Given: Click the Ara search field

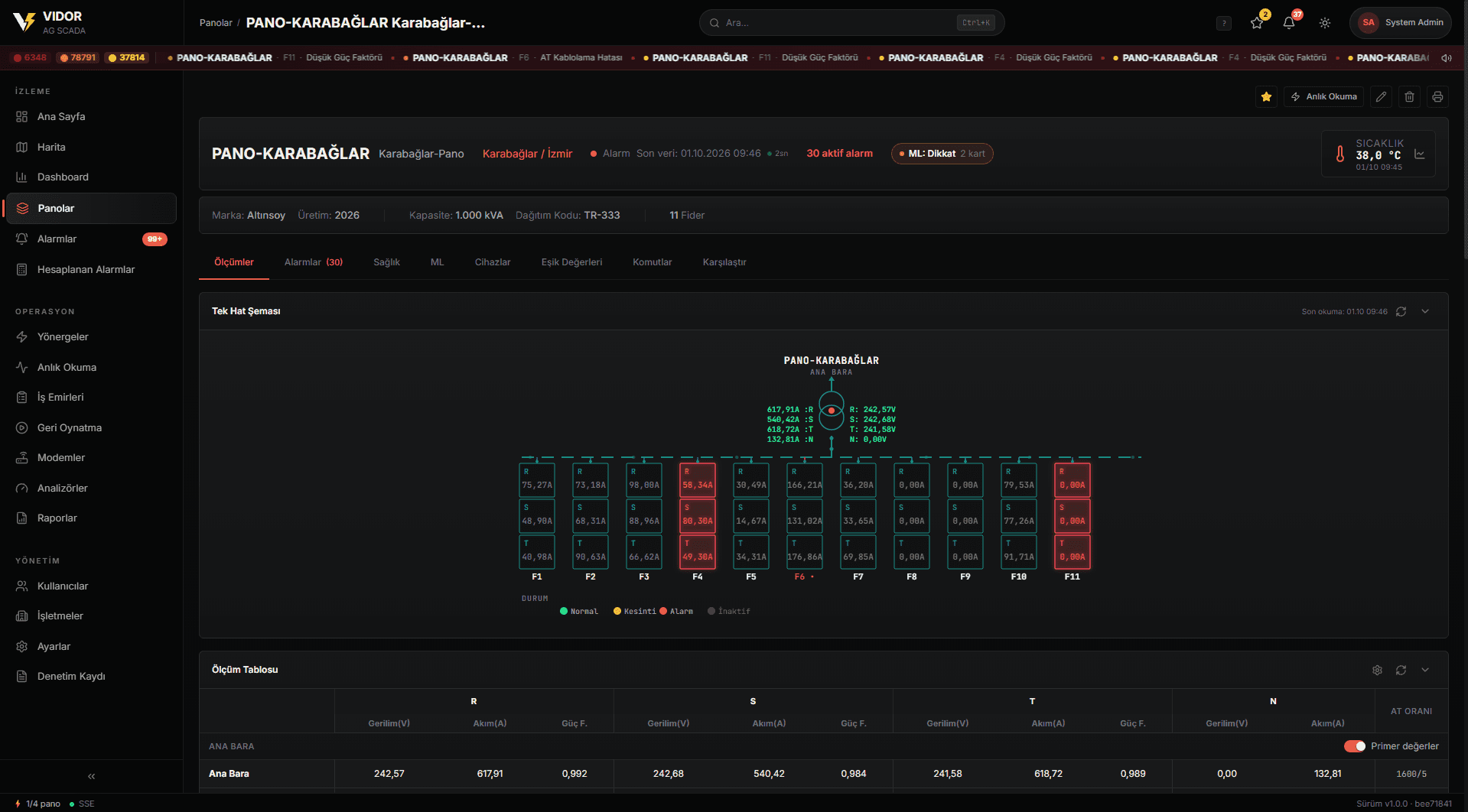Looking at the screenshot, I should point(851,23).
